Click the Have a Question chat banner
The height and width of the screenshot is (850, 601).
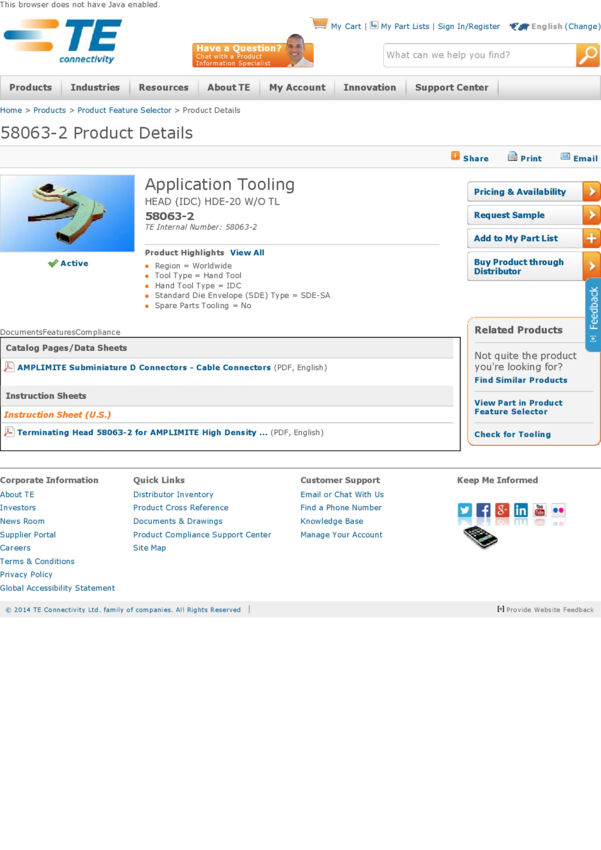253,52
